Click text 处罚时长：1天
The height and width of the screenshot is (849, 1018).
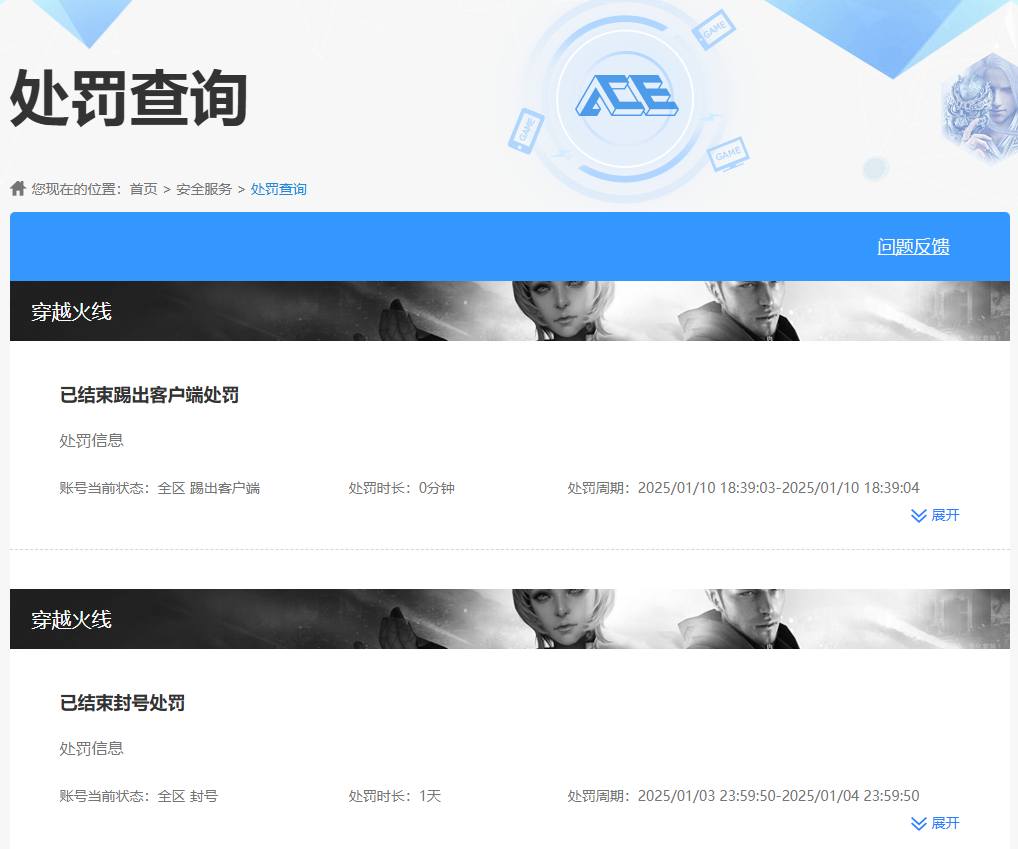click(x=395, y=796)
